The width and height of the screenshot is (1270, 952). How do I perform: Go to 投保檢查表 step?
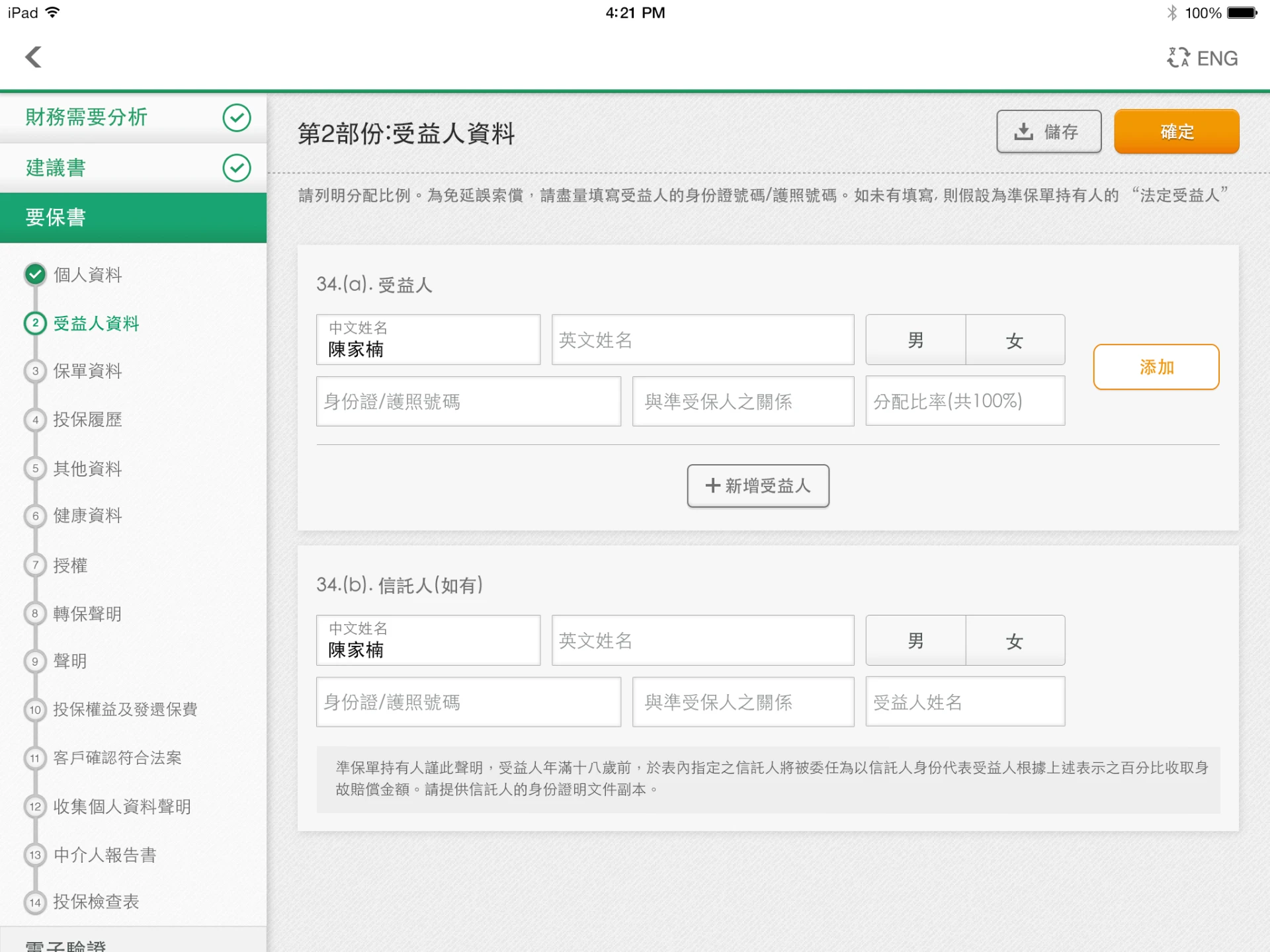coord(97,902)
